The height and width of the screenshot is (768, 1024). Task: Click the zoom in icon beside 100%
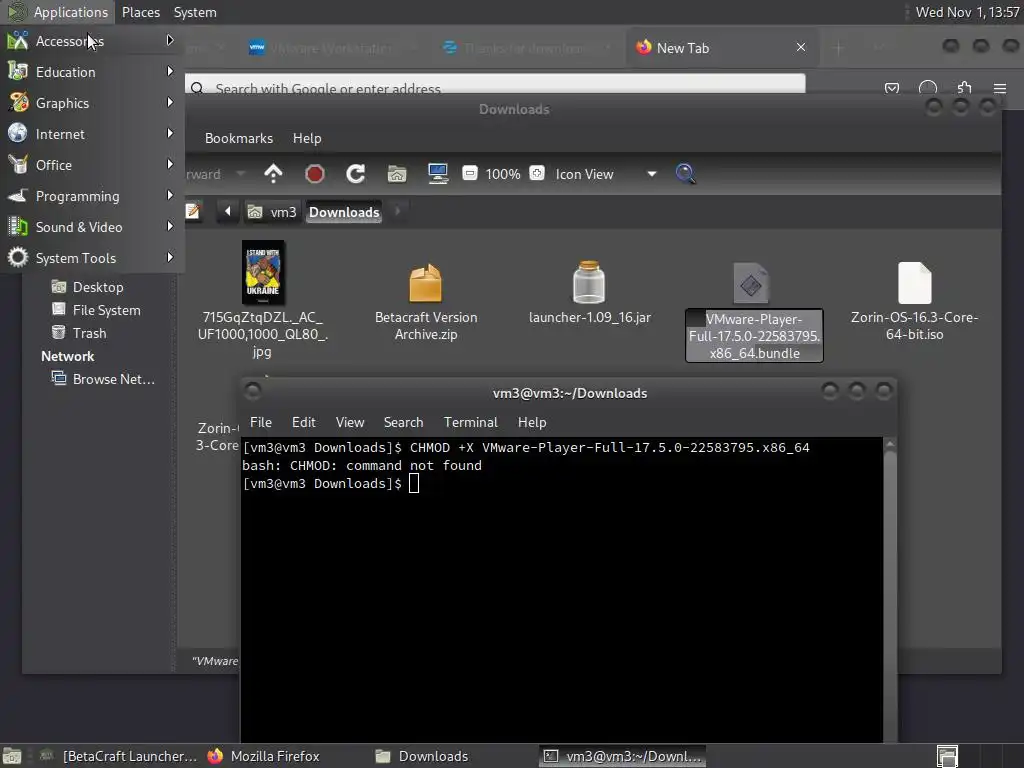[x=537, y=174]
